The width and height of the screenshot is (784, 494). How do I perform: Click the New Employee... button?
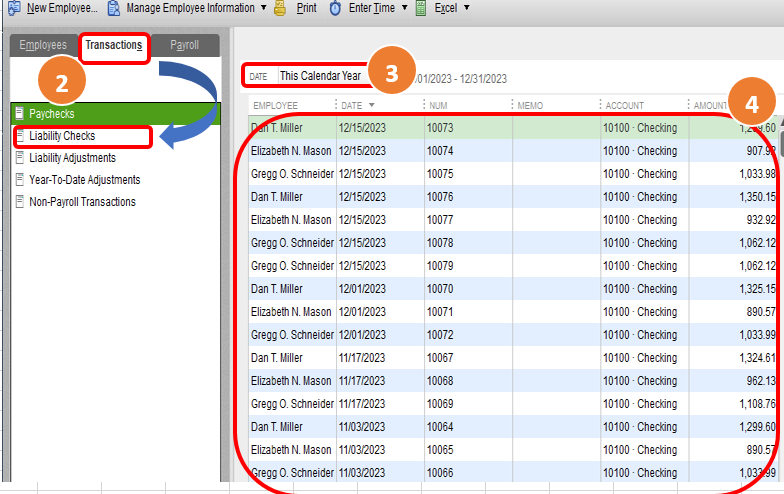point(52,8)
